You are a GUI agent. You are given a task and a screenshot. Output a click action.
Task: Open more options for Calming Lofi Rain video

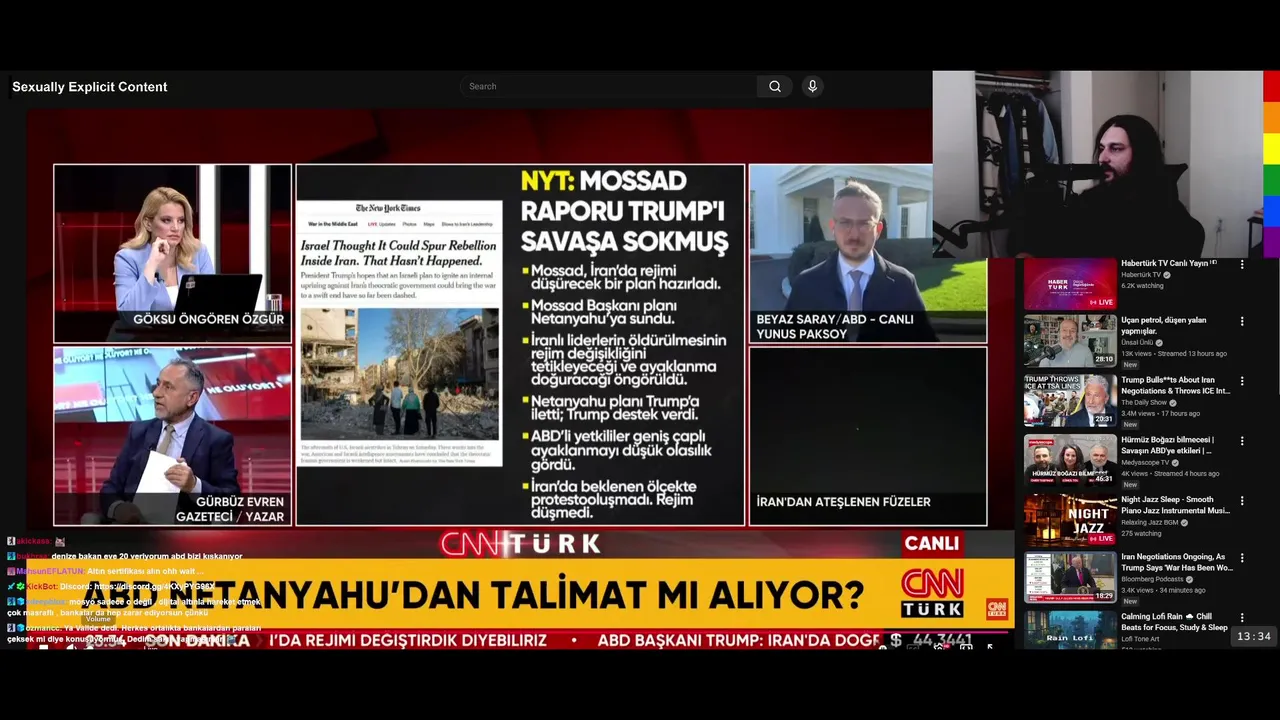(1242, 618)
